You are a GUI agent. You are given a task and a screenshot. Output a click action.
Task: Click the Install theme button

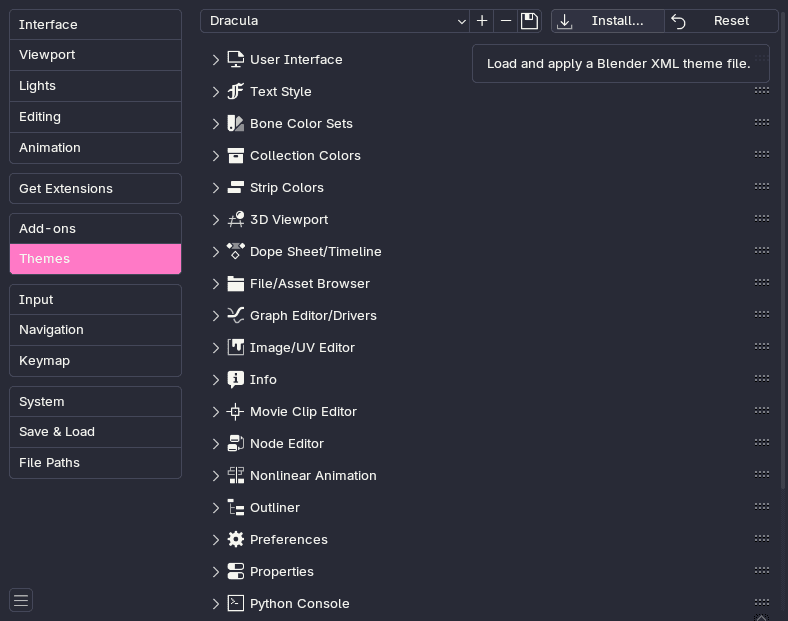(x=608, y=21)
